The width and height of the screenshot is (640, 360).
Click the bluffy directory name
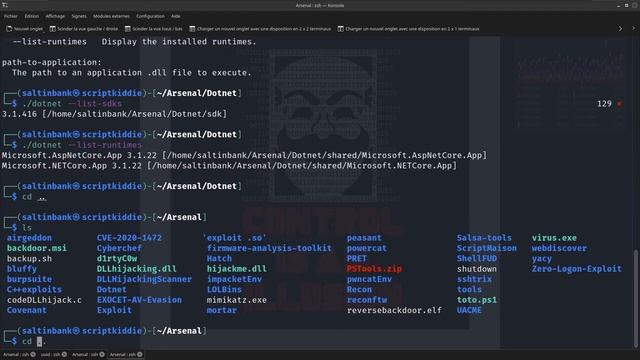click(x=22, y=269)
